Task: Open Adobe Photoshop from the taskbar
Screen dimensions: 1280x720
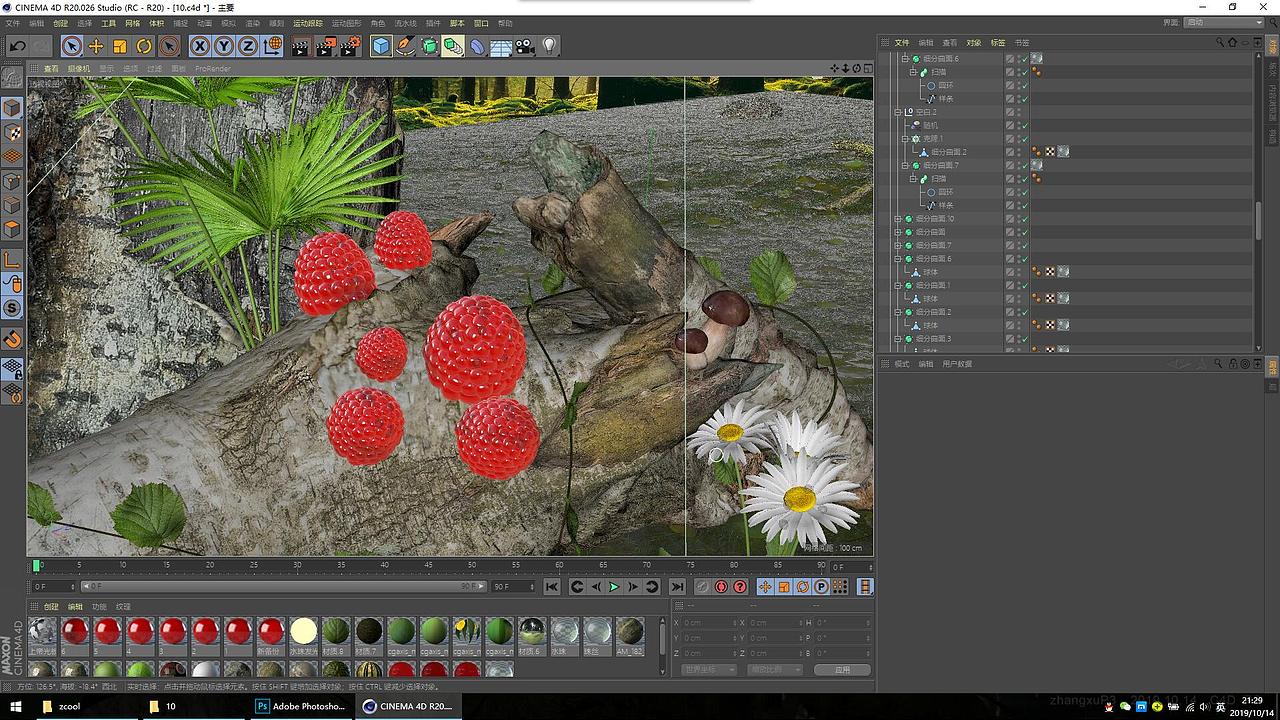Action: click(301, 706)
